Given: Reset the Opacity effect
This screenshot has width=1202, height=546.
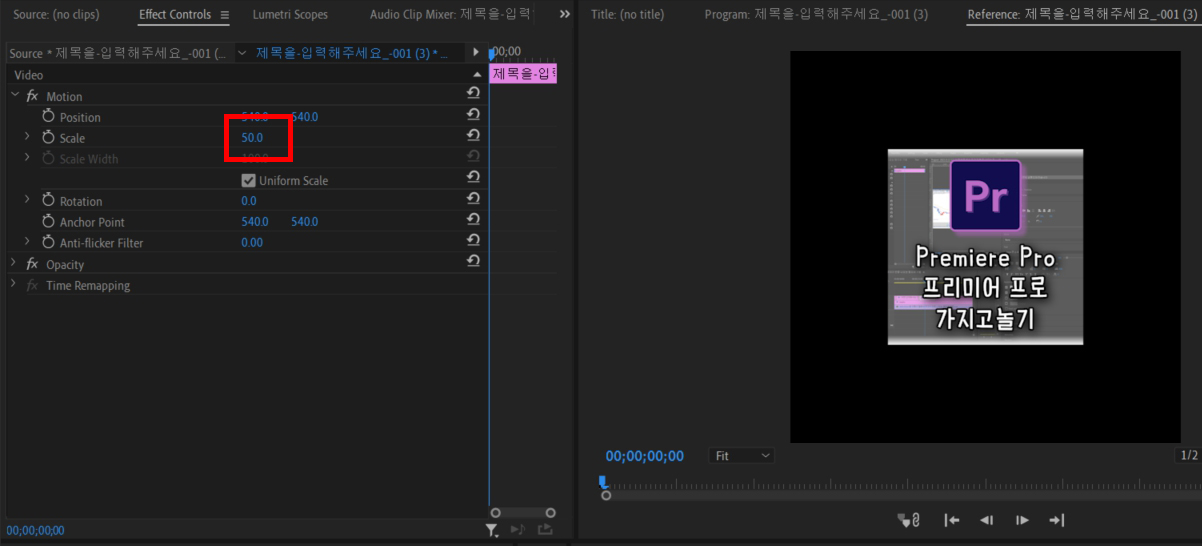Looking at the screenshot, I should coord(473,261).
